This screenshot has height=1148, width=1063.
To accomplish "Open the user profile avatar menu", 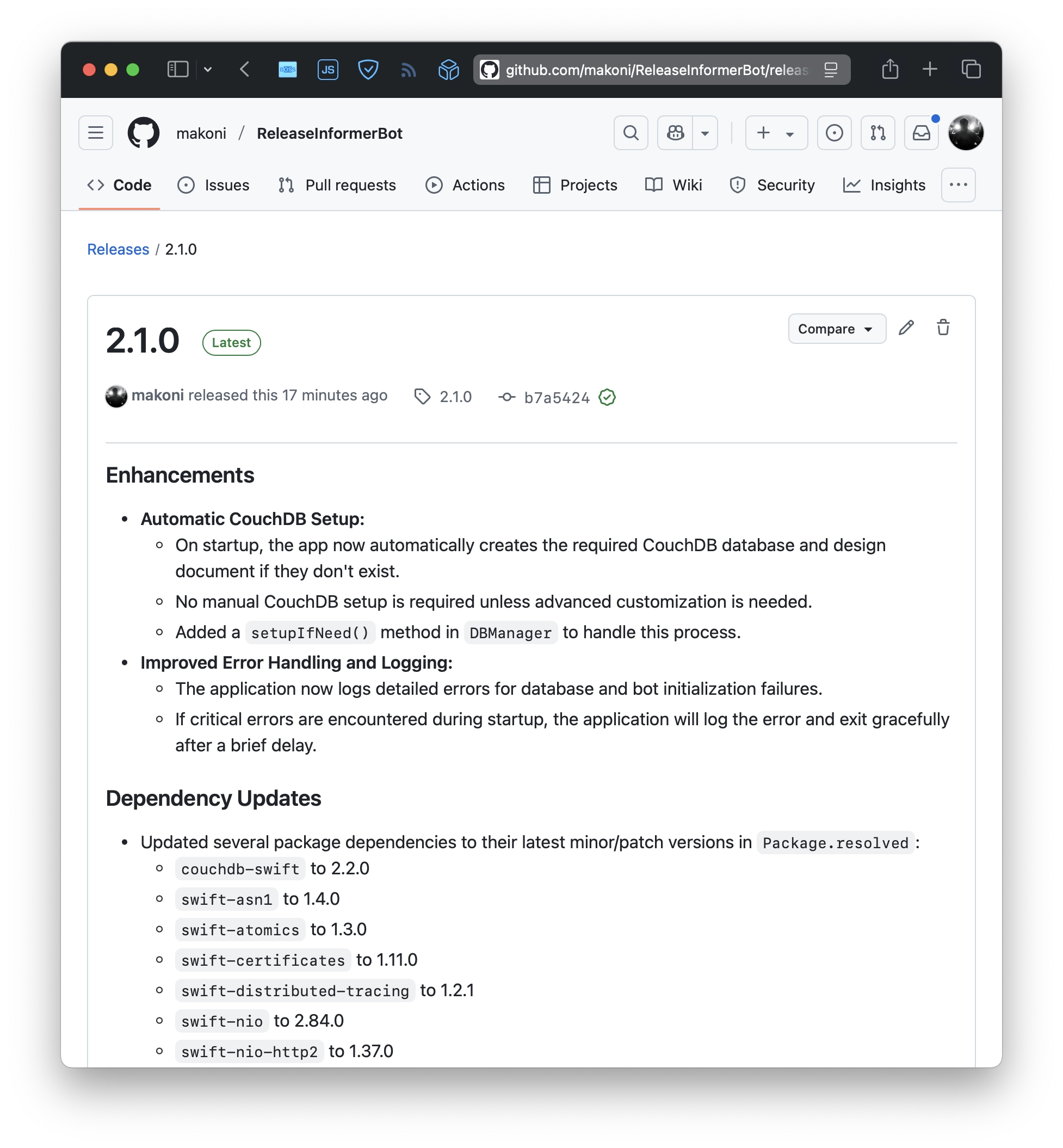I will [966, 133].
